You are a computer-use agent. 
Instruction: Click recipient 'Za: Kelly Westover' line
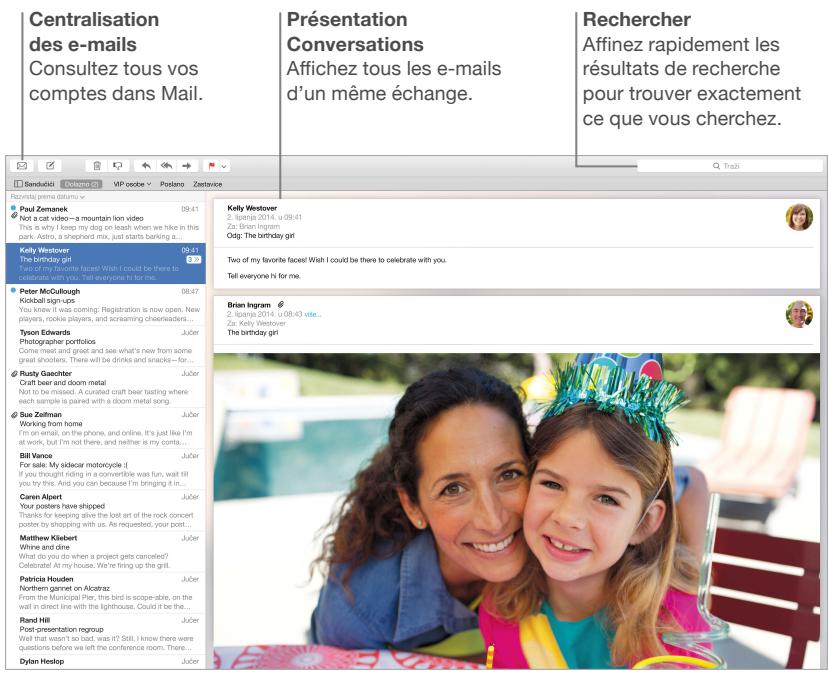tap(256, 323)
